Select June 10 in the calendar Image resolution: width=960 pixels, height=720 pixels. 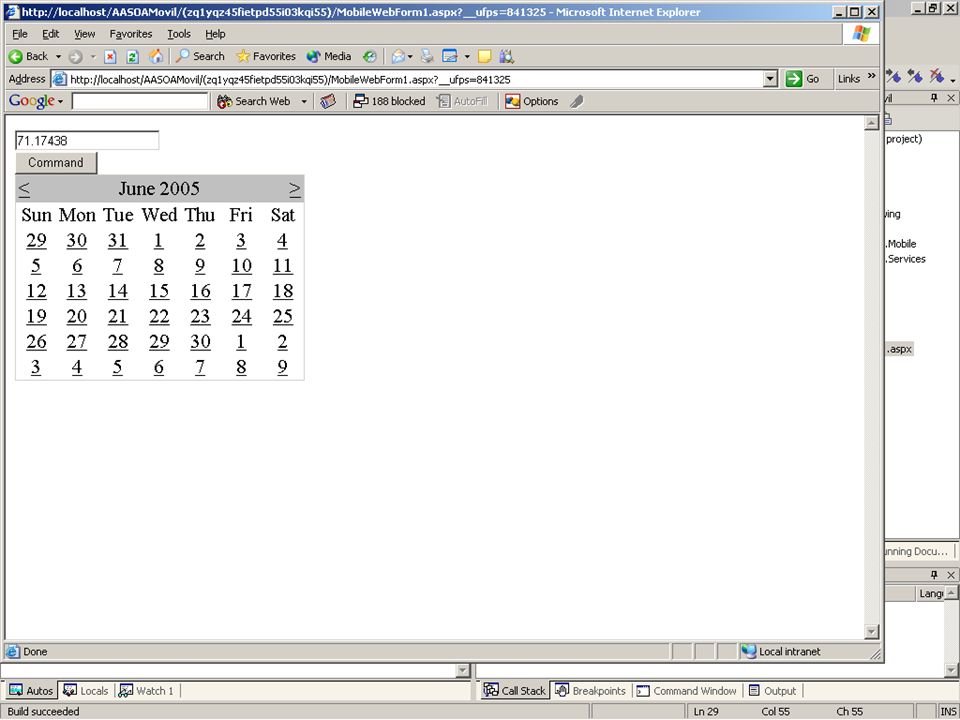(241, 266)
